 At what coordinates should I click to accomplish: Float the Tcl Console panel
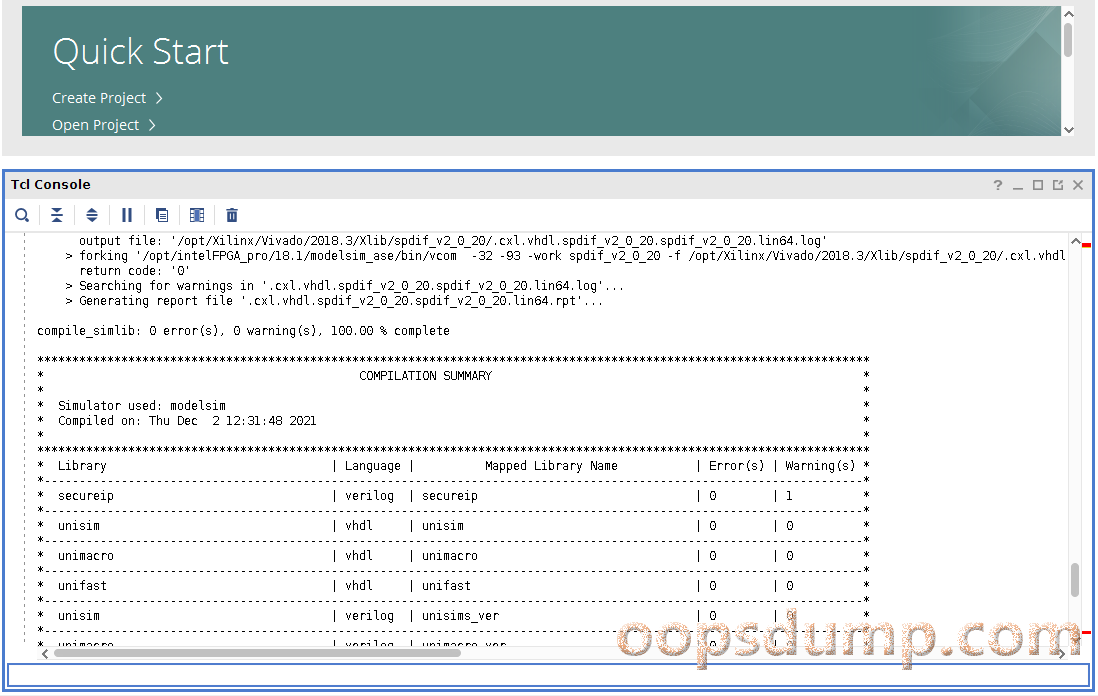coord(1057,185)
